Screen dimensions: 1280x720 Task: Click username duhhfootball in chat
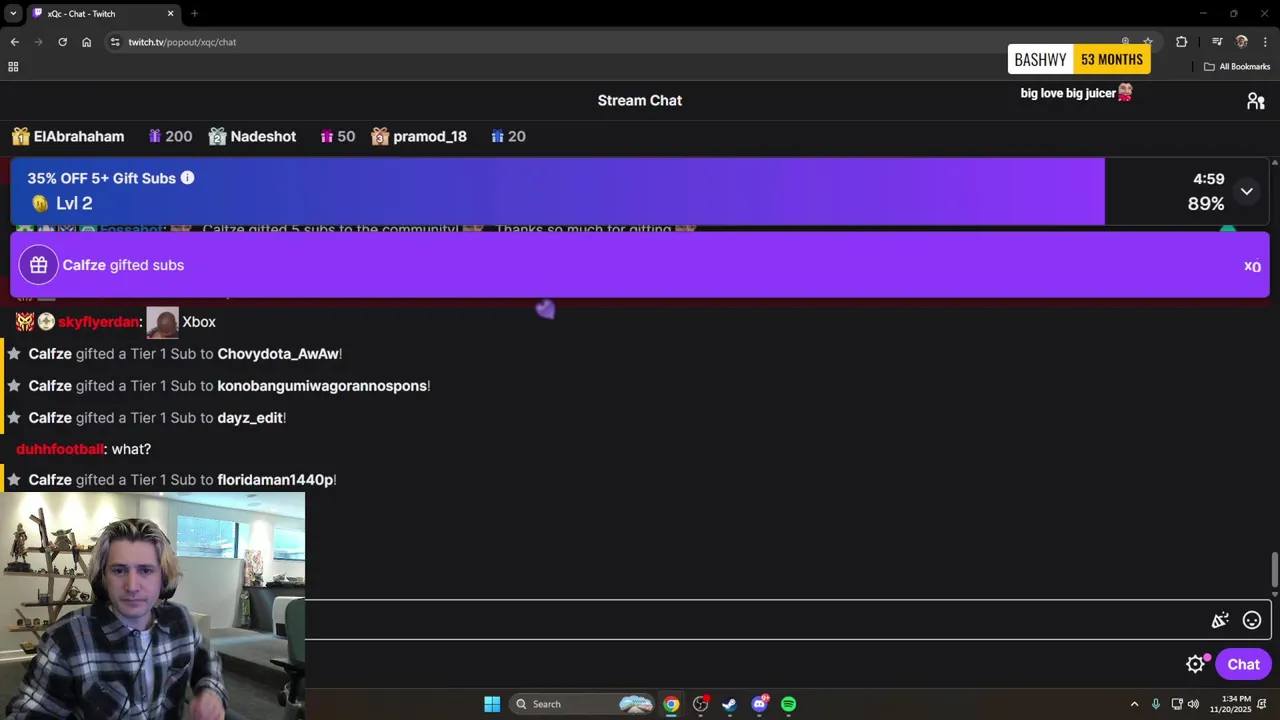coord(60,449)
